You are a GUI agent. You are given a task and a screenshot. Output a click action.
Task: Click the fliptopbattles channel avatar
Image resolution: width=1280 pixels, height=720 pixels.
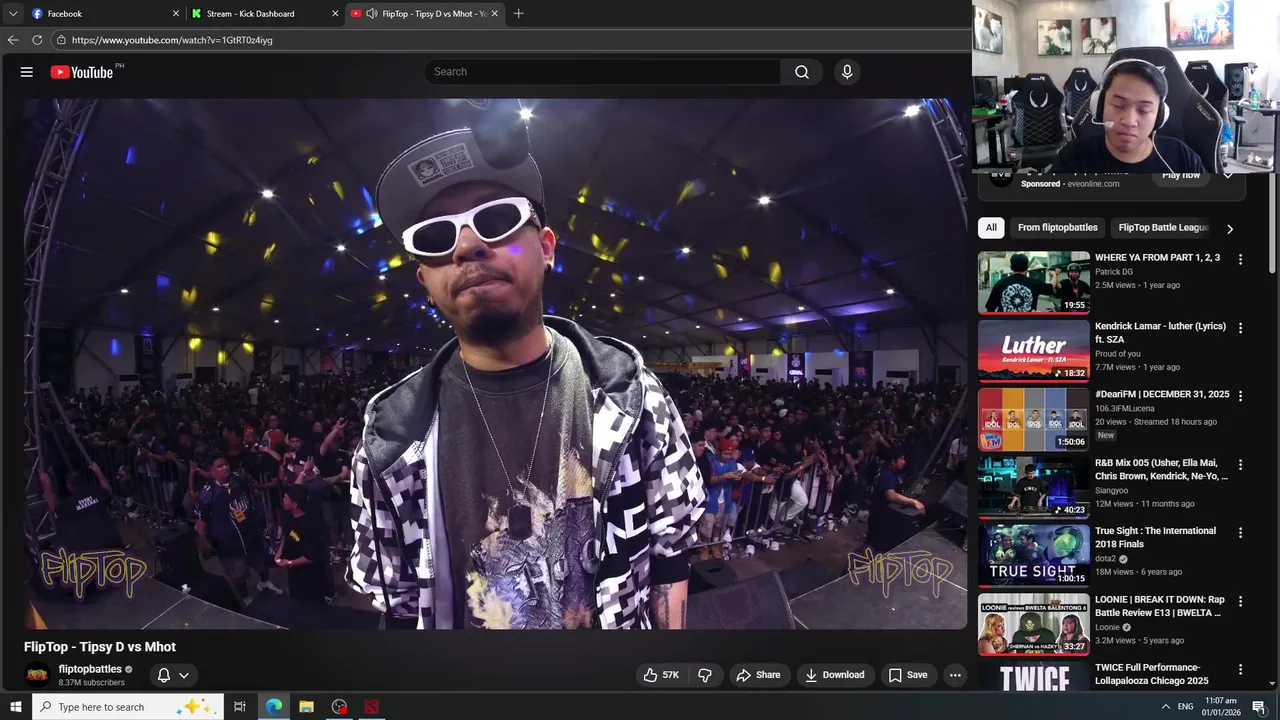click(x=37, y=675)
